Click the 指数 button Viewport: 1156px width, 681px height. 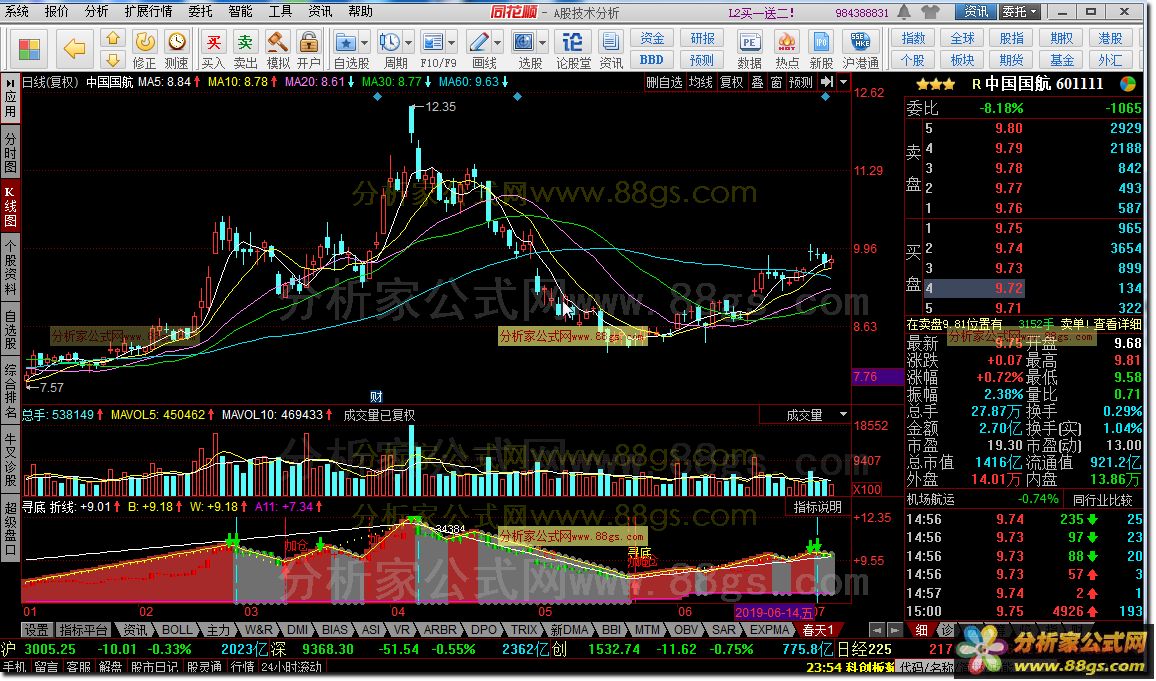point(913,38)
